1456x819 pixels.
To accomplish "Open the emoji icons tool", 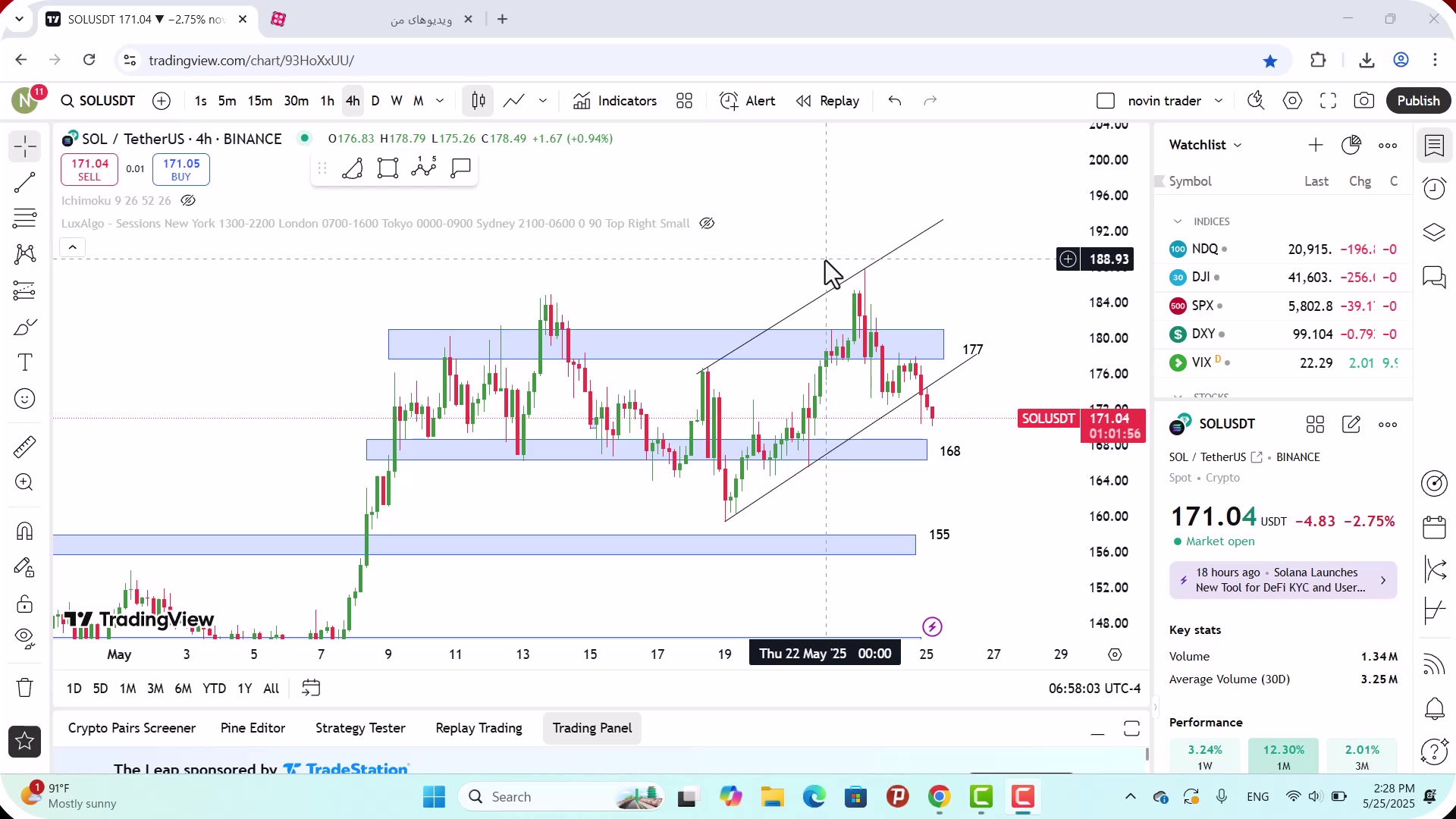I will pyautogui.click(x=24, y=399).
